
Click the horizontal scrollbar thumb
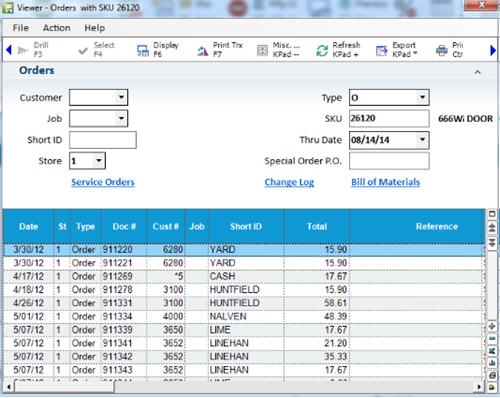(x=65, y=387)
